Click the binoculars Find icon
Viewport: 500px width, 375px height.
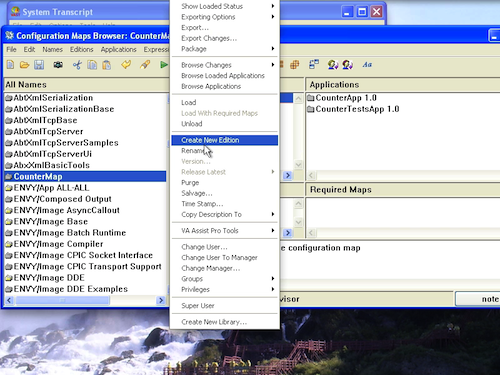point(58,64)
